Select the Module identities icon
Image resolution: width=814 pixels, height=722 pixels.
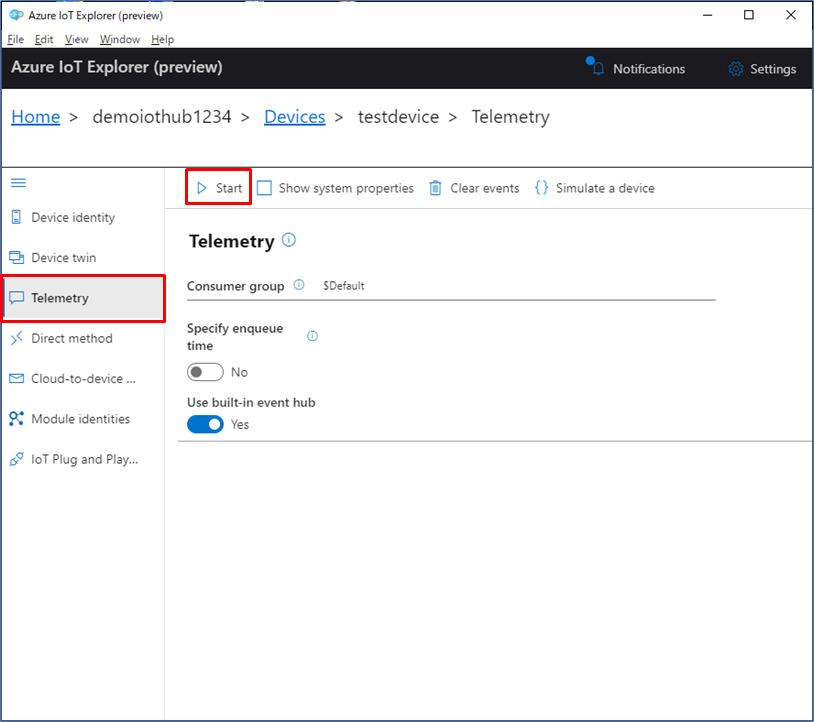click(18, 418)
